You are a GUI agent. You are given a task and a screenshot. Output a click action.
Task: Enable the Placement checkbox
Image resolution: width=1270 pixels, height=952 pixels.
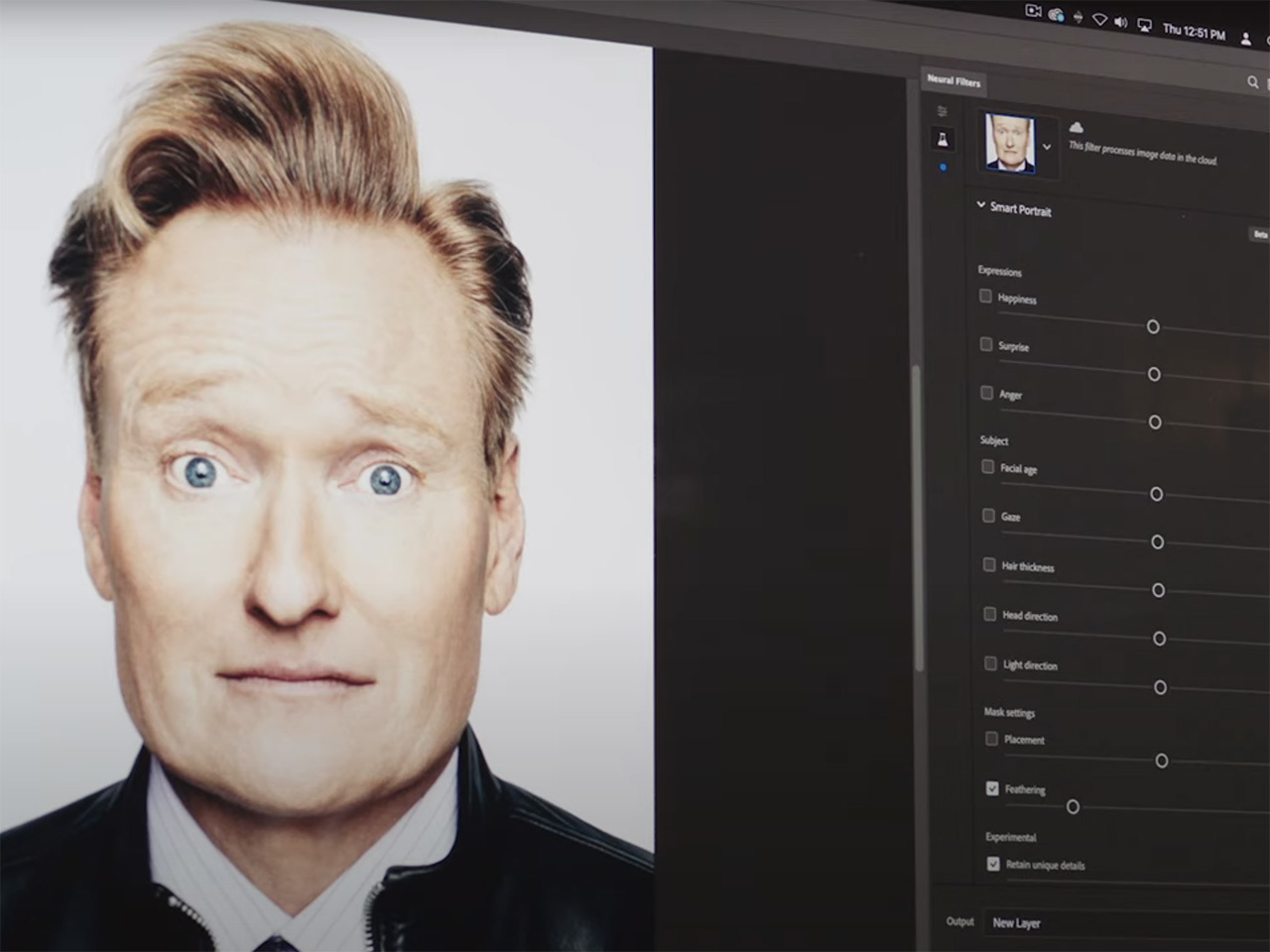coord(992,738)
